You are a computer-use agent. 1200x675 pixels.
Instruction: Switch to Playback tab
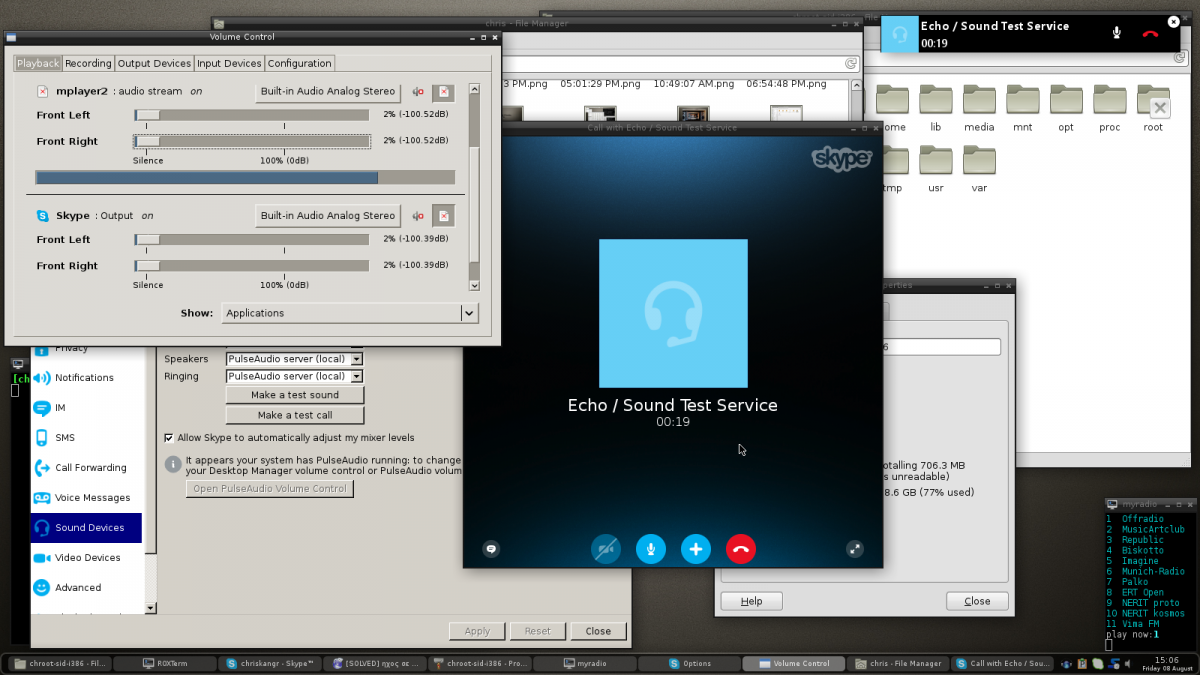[x=38, y=63]
